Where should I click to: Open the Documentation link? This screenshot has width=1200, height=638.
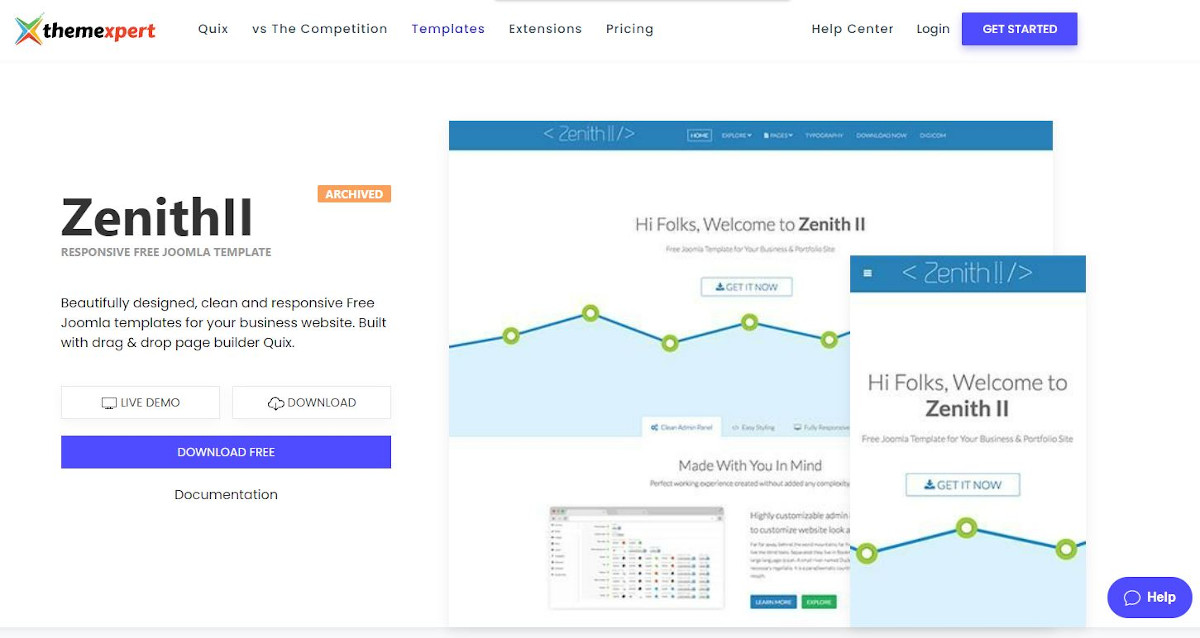226,495
